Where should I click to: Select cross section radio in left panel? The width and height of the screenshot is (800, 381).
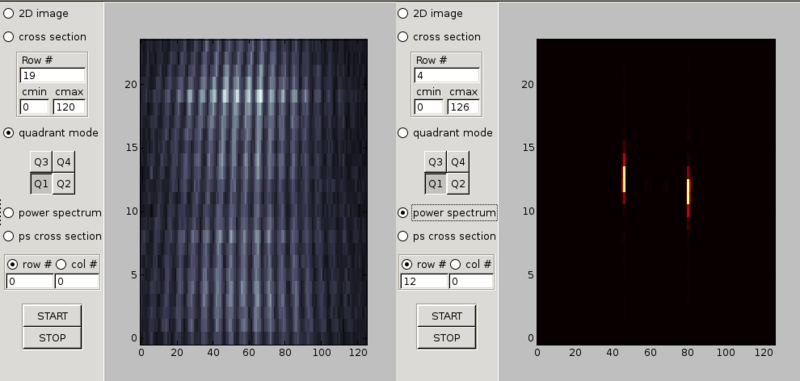9,37
